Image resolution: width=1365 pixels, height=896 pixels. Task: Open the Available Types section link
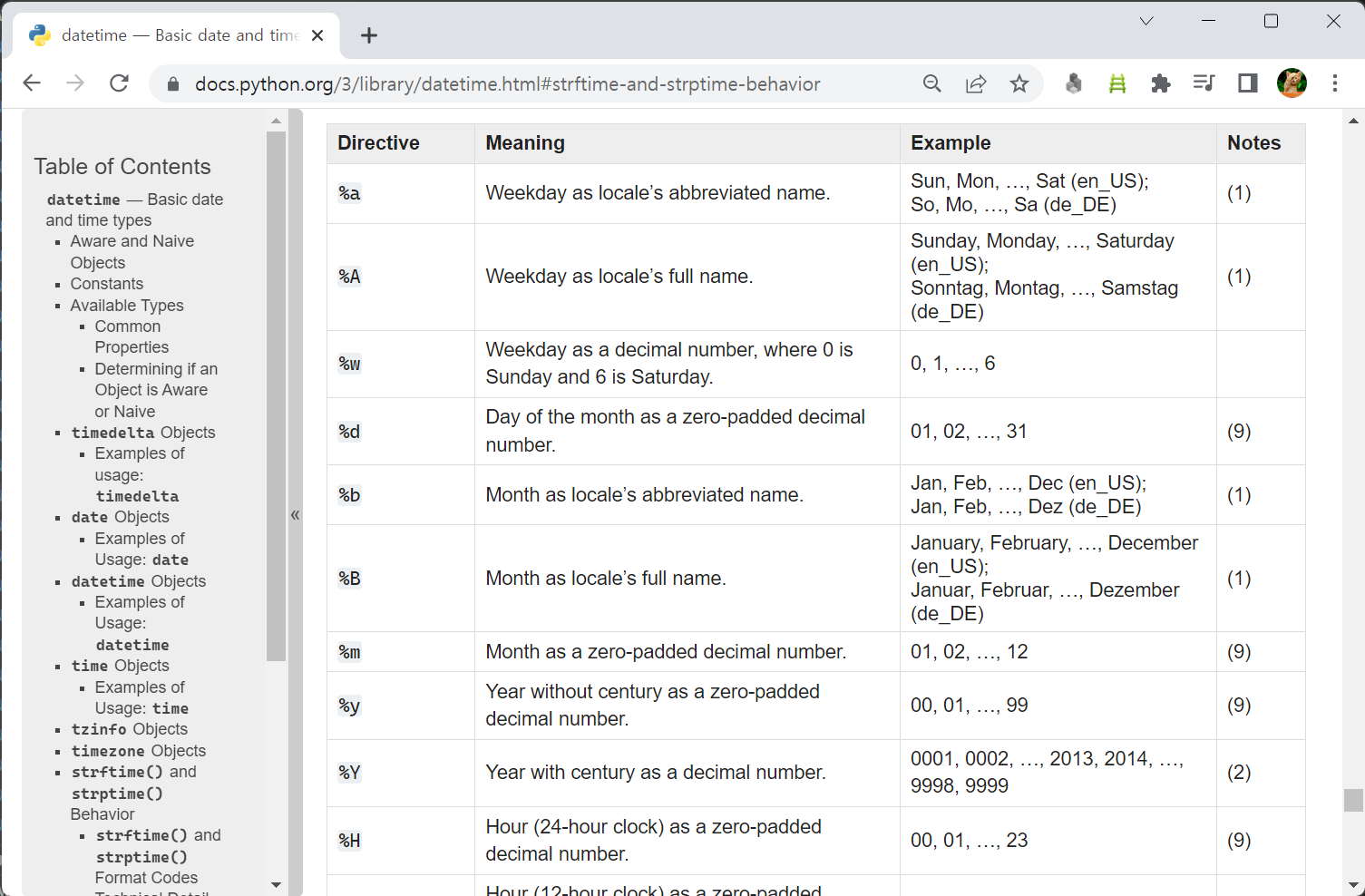tap(127, 306)
